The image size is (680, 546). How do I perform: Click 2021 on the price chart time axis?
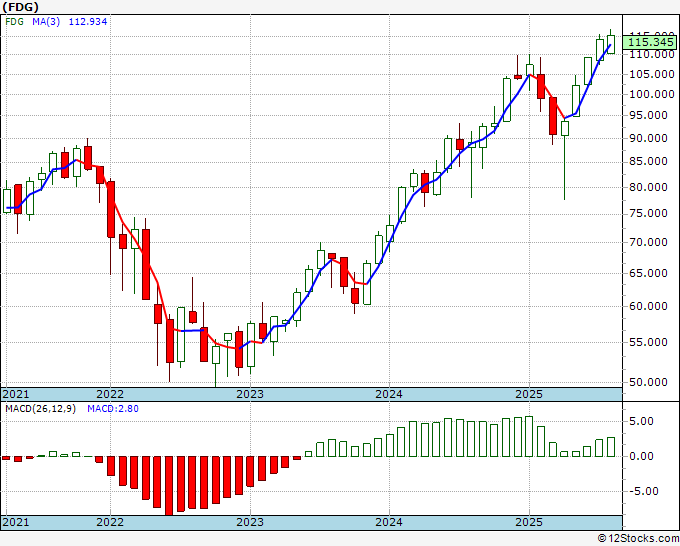point(16,394)
